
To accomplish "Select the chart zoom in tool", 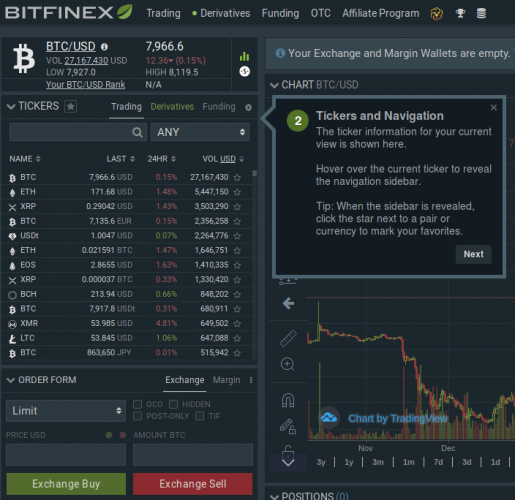I will click(x=287, y=364).
